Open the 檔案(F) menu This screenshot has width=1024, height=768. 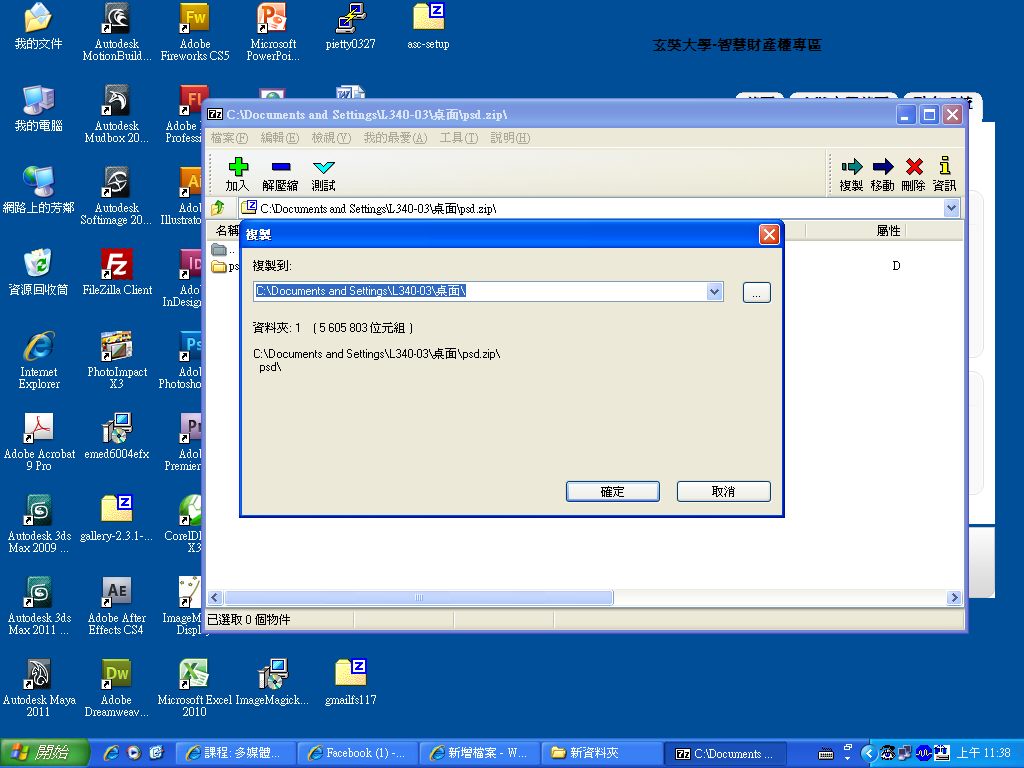(228, 138)
